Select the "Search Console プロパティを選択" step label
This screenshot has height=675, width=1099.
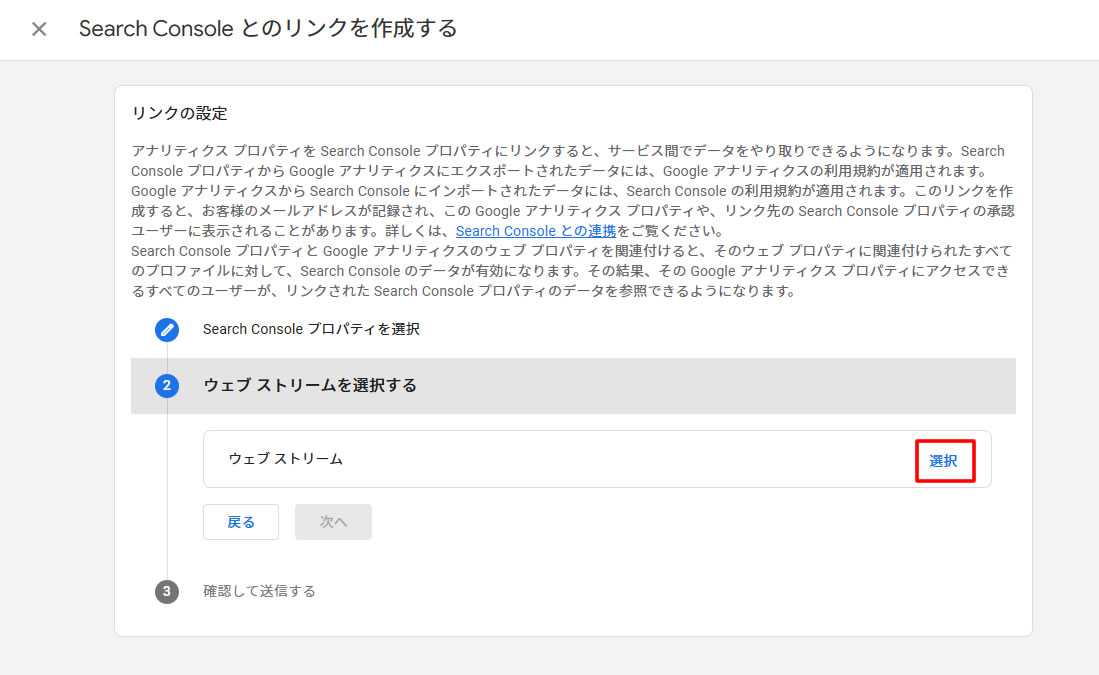tap(311, 329)
